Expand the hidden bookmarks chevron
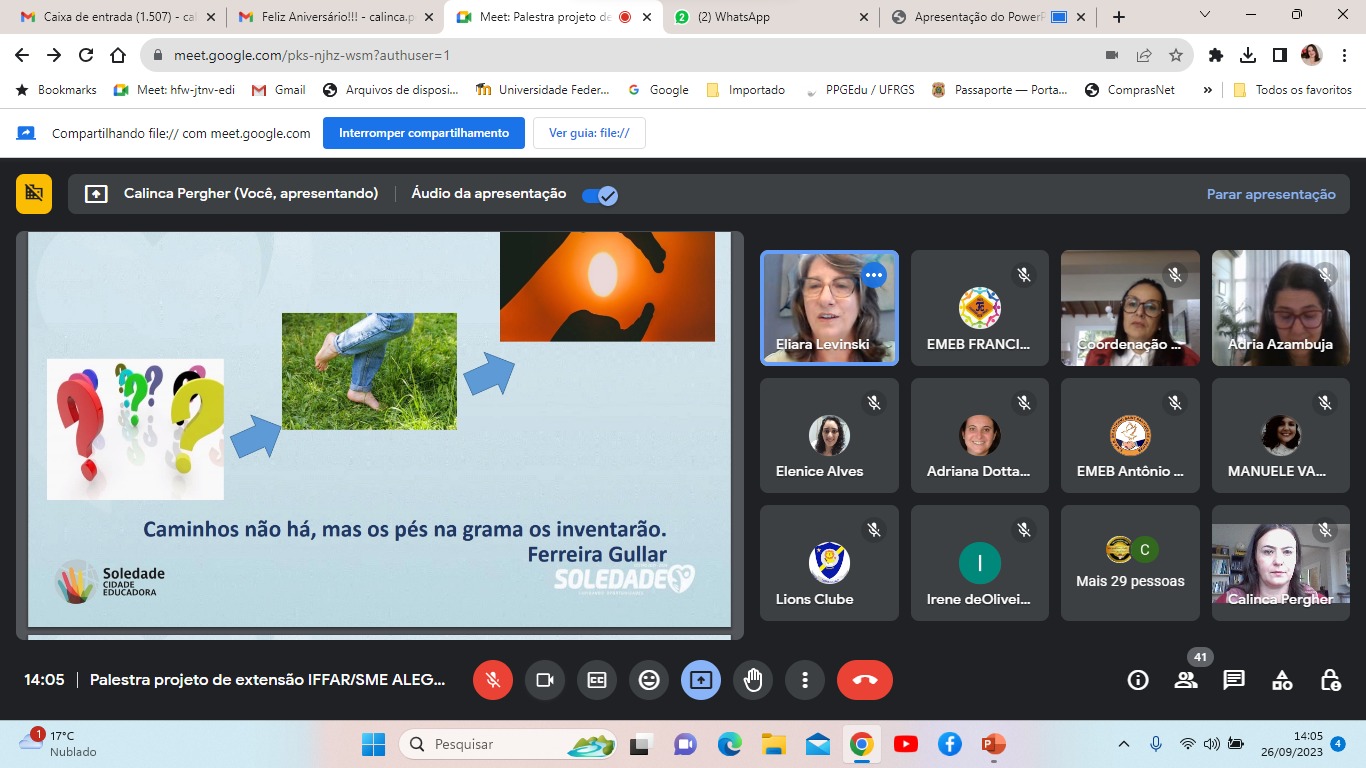Screen dimensions: 1366x768 point(1207,90)
